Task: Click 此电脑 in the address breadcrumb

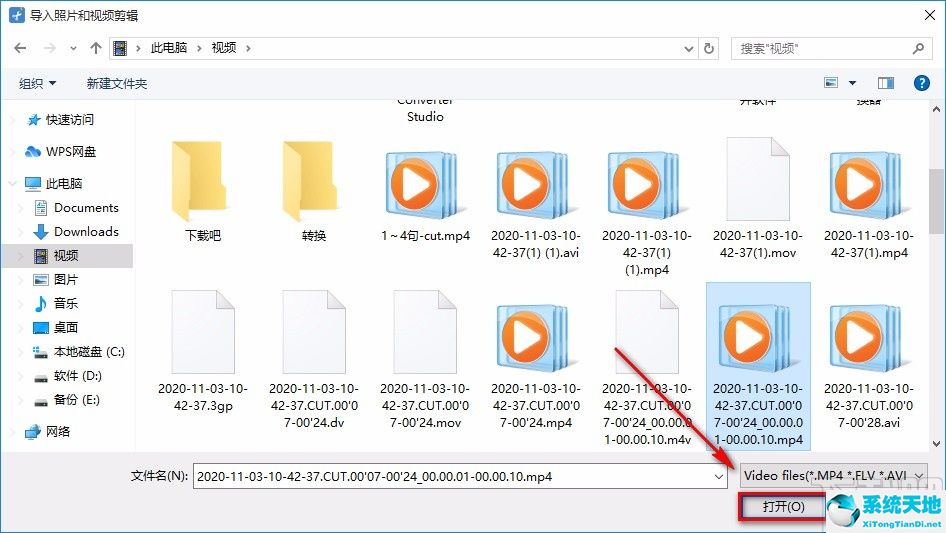Action: [x=169, y=48]
